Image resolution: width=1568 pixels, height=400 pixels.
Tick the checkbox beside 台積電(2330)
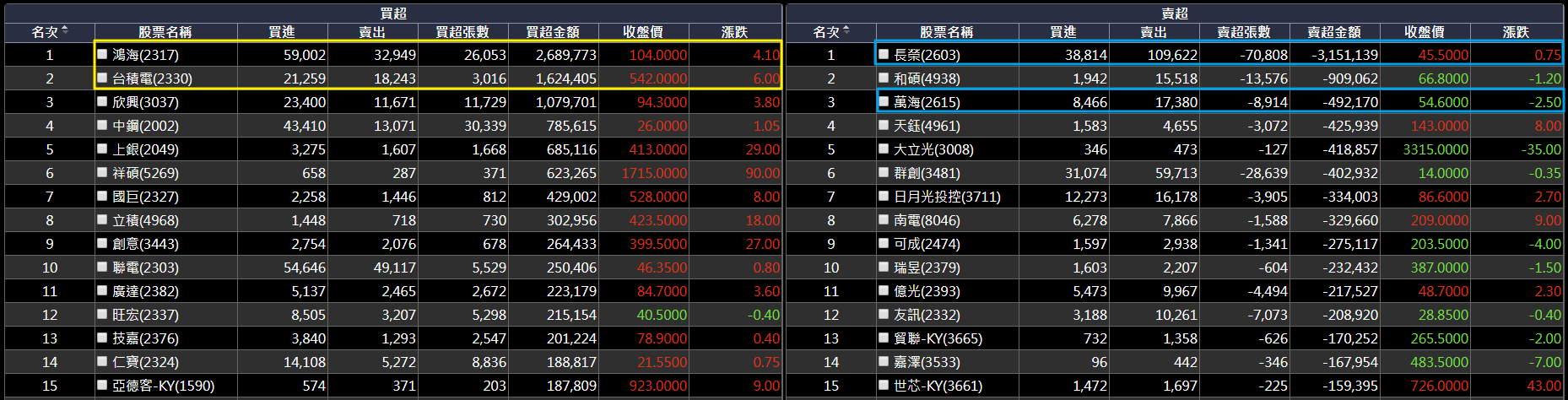(102, 78)
